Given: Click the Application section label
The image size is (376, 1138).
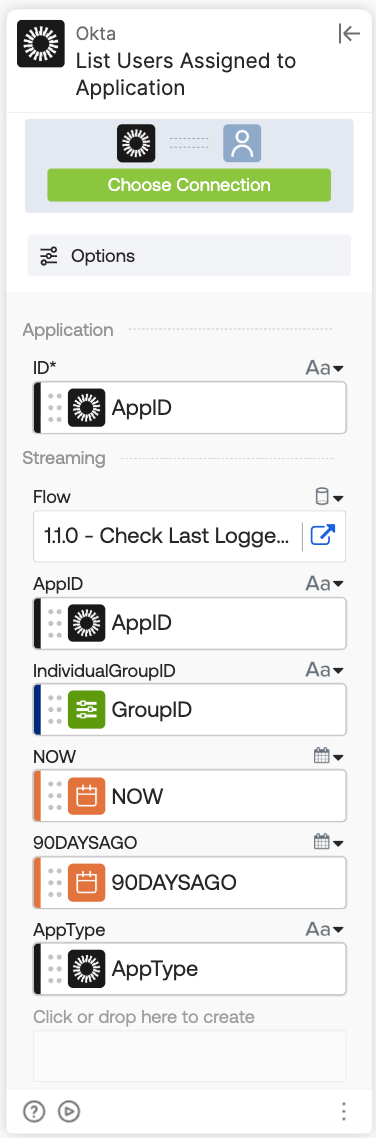Looking at the screenshot, I should (68, 330).
